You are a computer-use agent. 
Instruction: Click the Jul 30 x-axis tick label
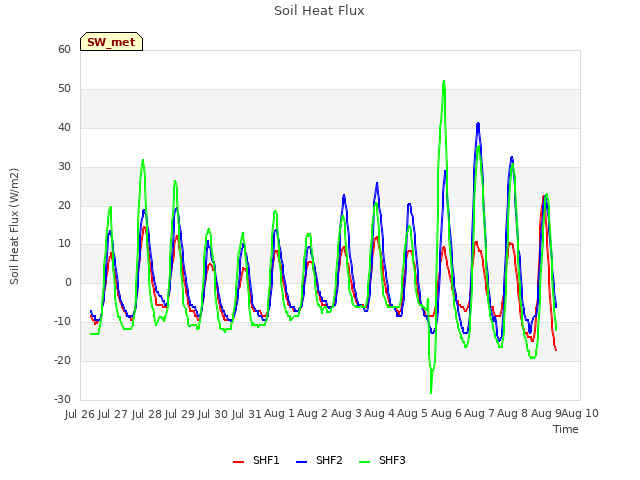point(213,414)
